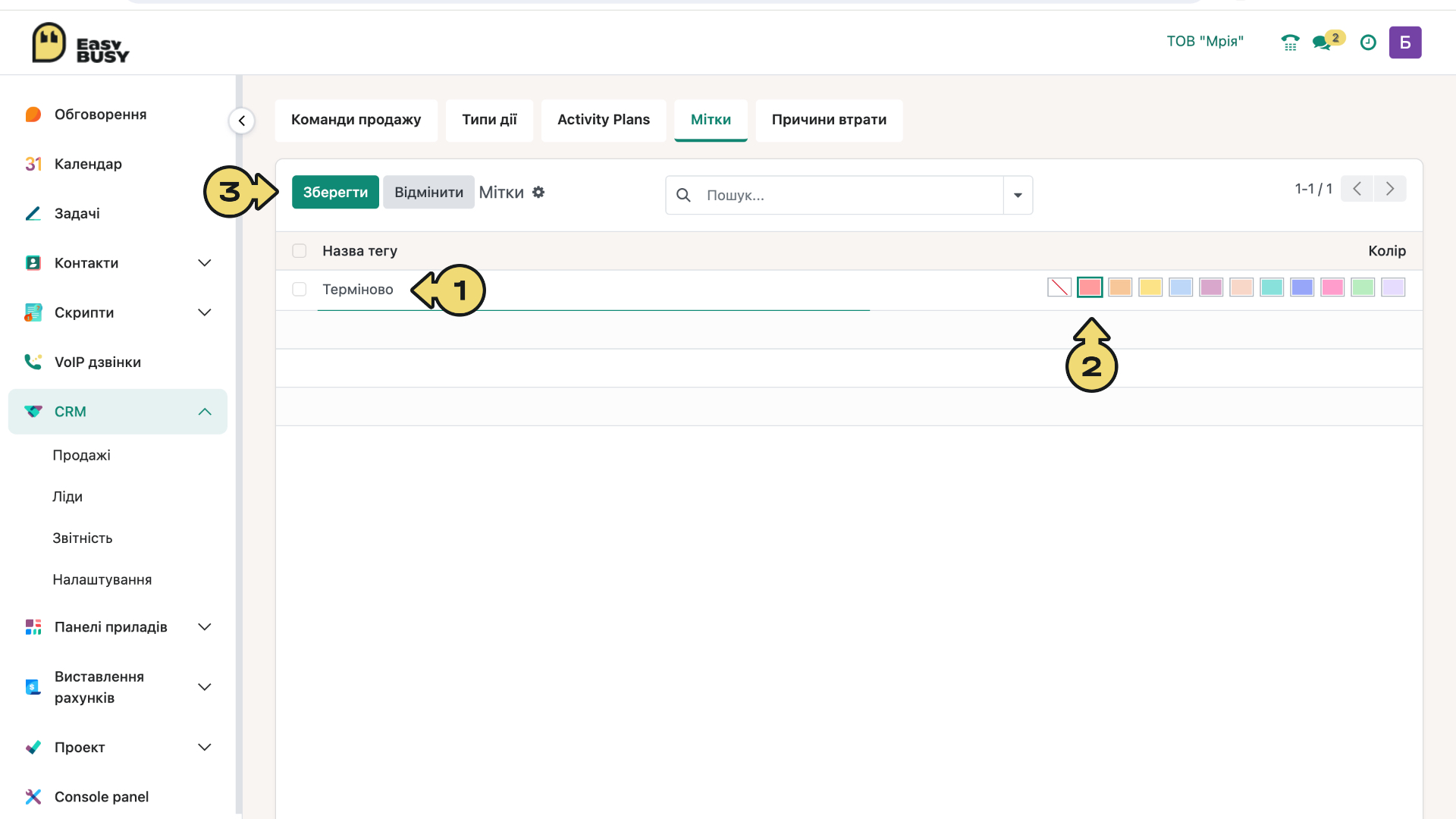Go to next page arrow

(x=1390, y=189)
